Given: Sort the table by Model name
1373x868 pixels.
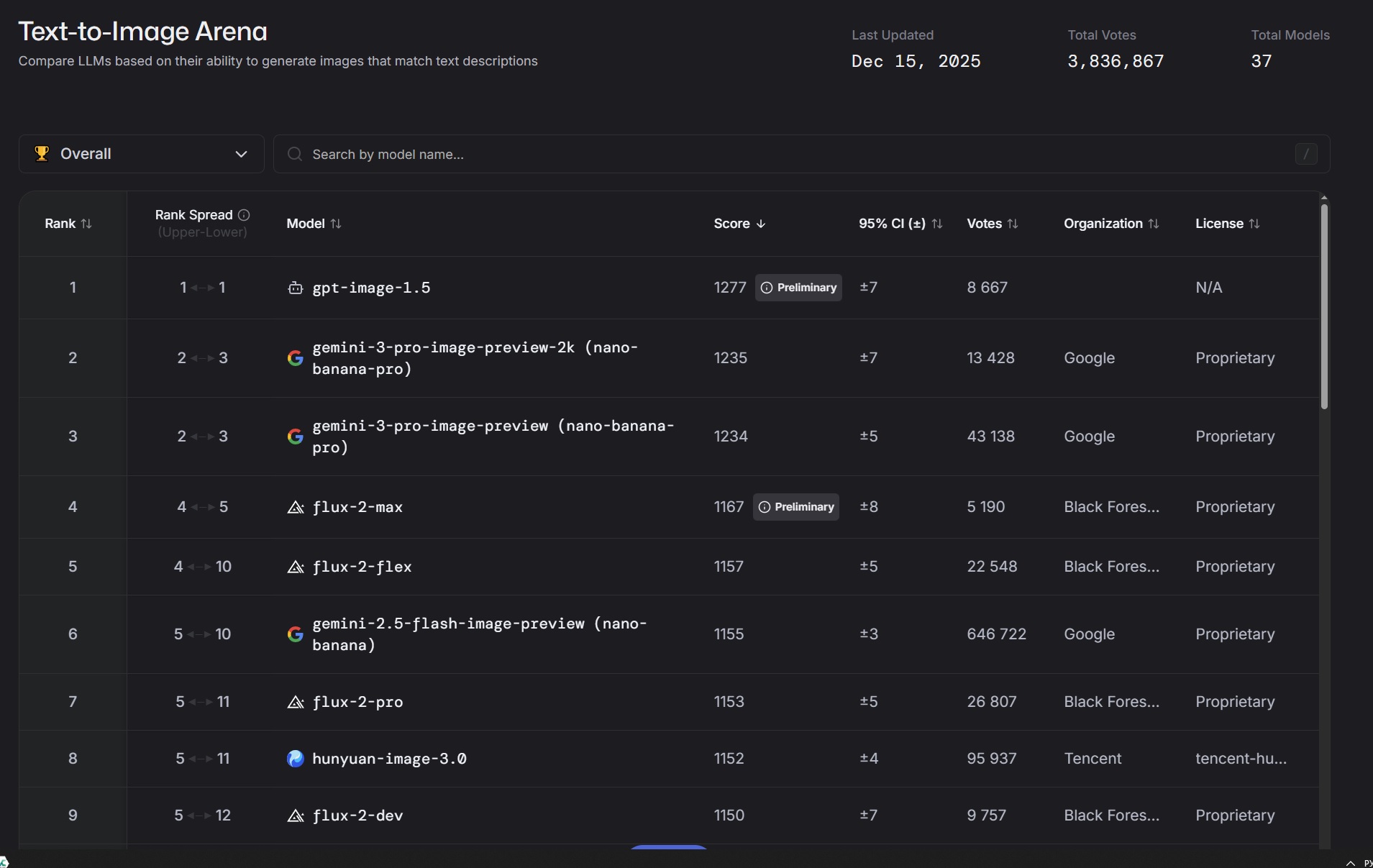Looking at the screenshot, I should coord(314,224).
